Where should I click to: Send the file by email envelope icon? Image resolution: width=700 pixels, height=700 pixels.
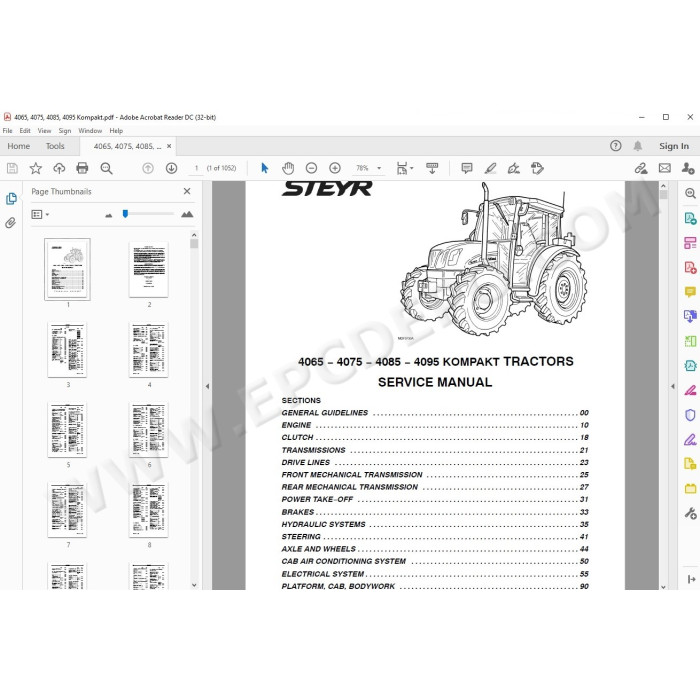665,168
